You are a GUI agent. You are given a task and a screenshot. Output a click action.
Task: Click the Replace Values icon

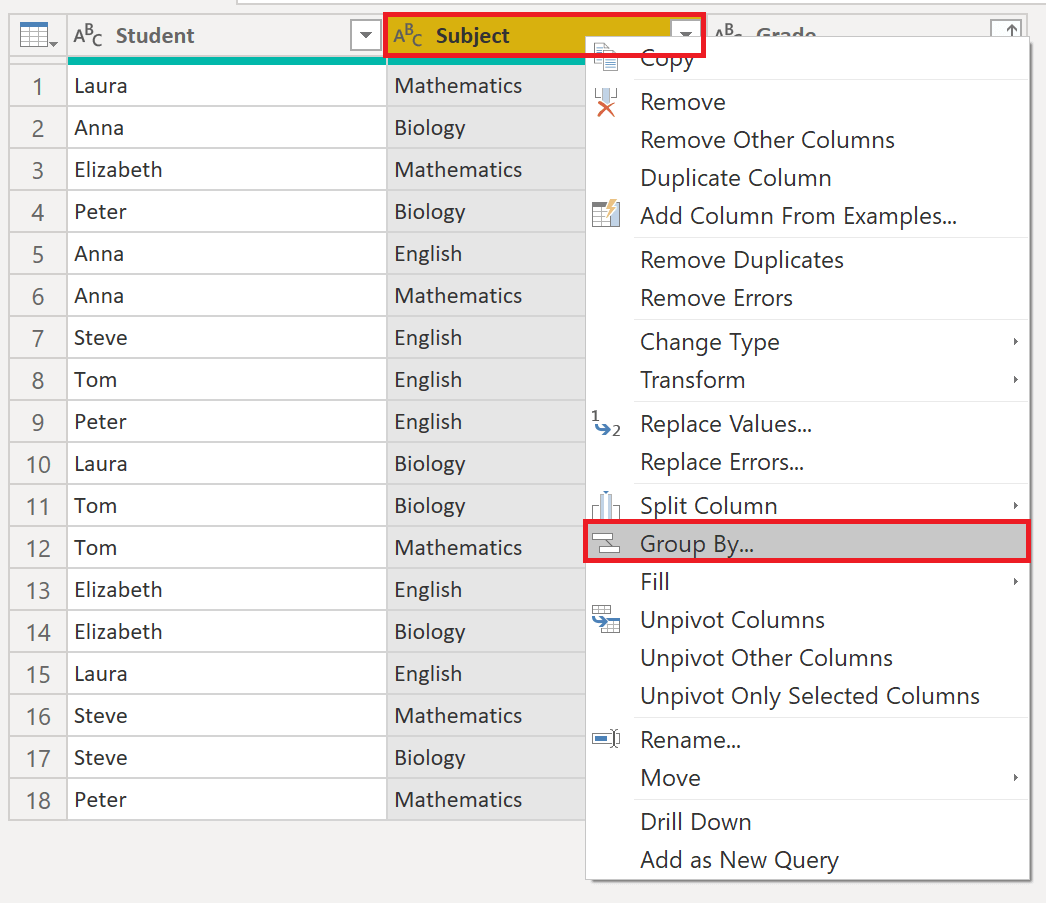[x=606, y=424]
